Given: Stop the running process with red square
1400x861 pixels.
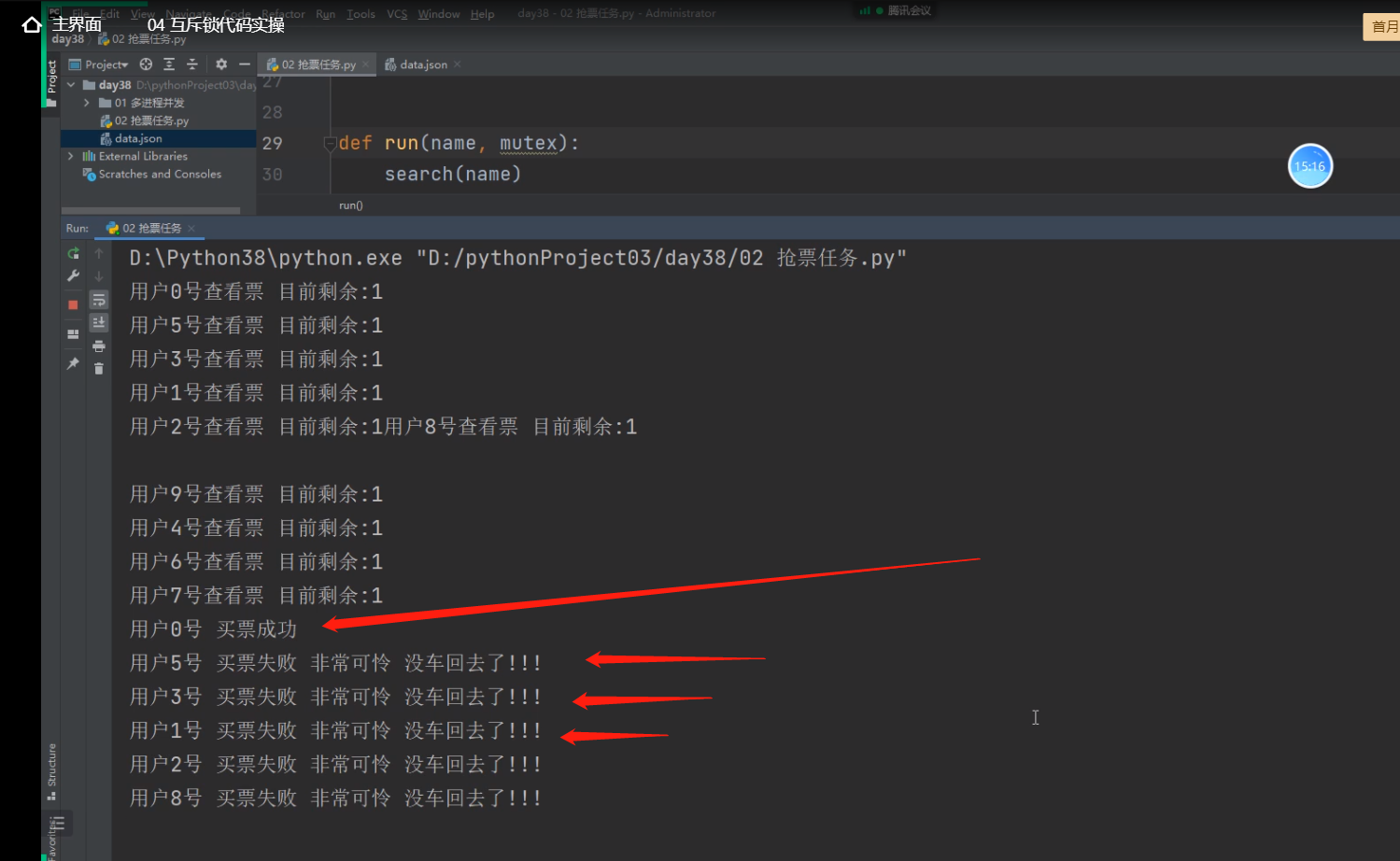Looking at the screenshot, I should coord(73,304).
